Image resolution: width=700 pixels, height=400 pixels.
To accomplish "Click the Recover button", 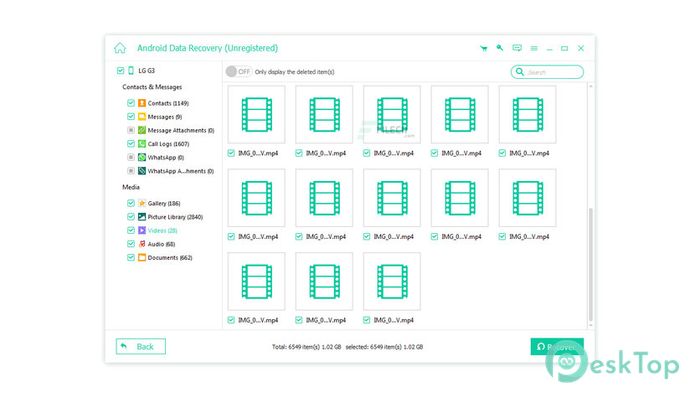I will pos(557,346).
